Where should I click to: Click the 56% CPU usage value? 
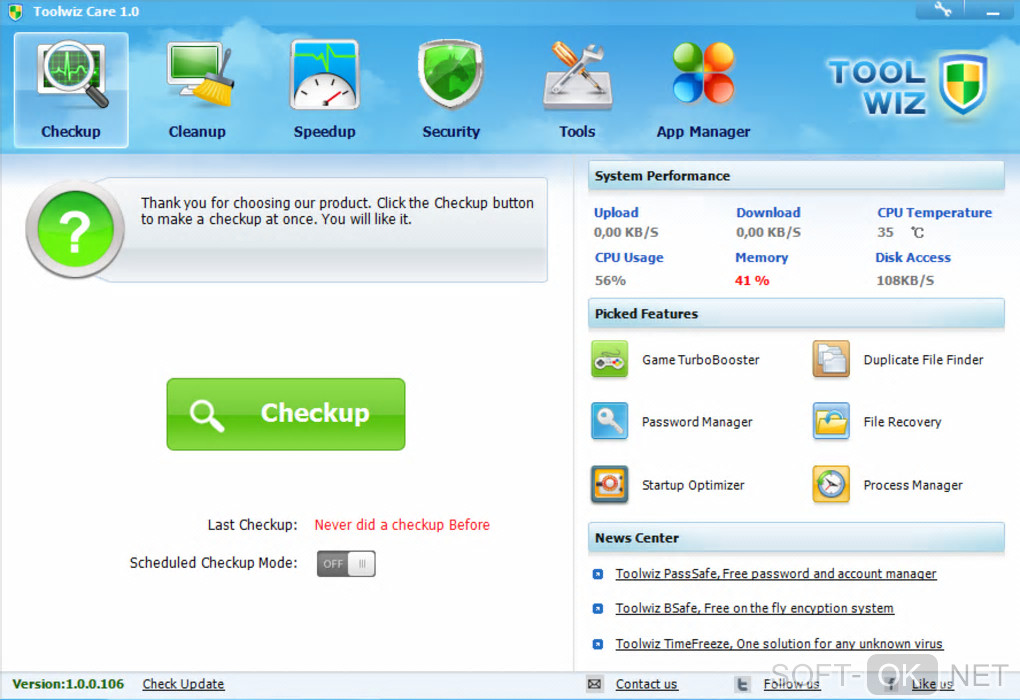[x=610, y=280]
